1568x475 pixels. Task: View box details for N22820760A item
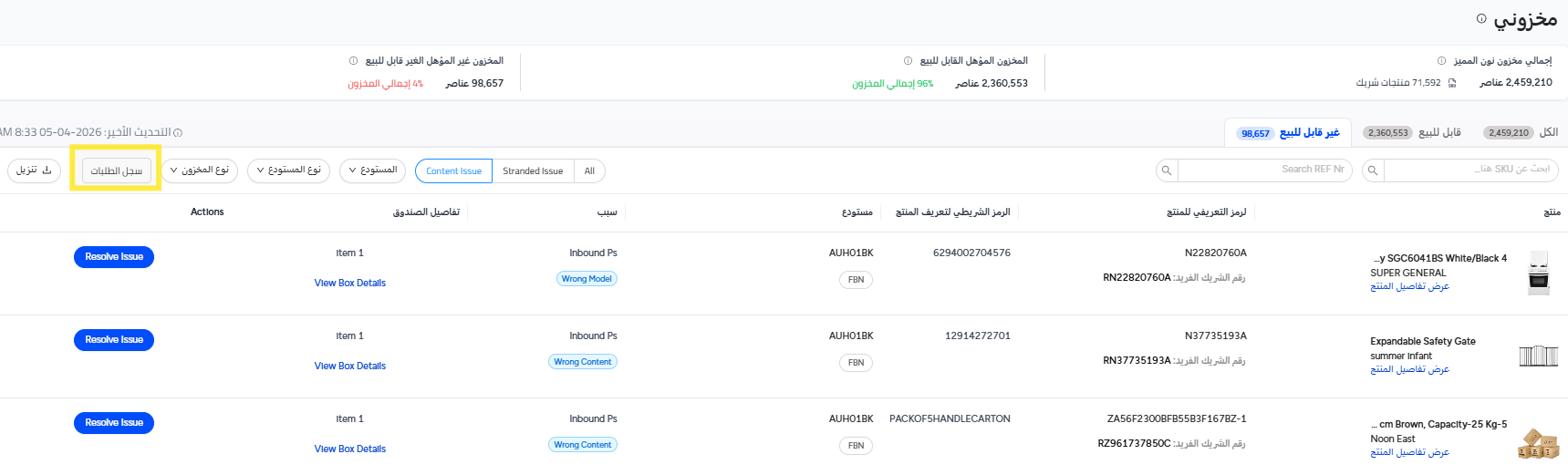pyautogui.click(x=350, y=284)
